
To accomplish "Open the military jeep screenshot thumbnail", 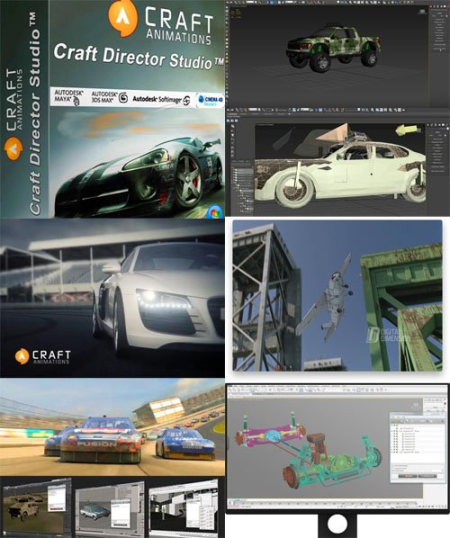I will tap(36, 507).
